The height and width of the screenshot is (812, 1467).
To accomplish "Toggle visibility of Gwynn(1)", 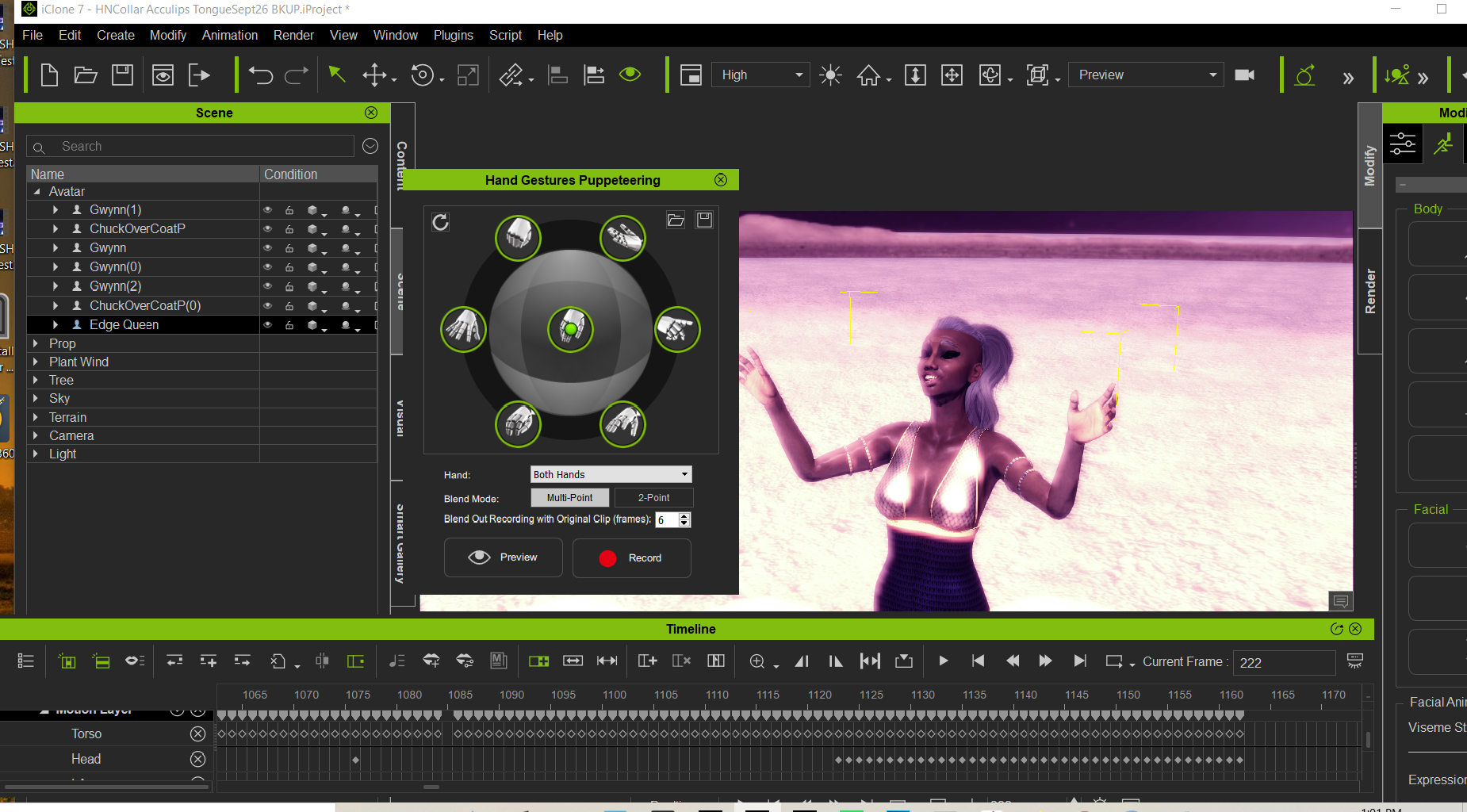I will point(268,210).
